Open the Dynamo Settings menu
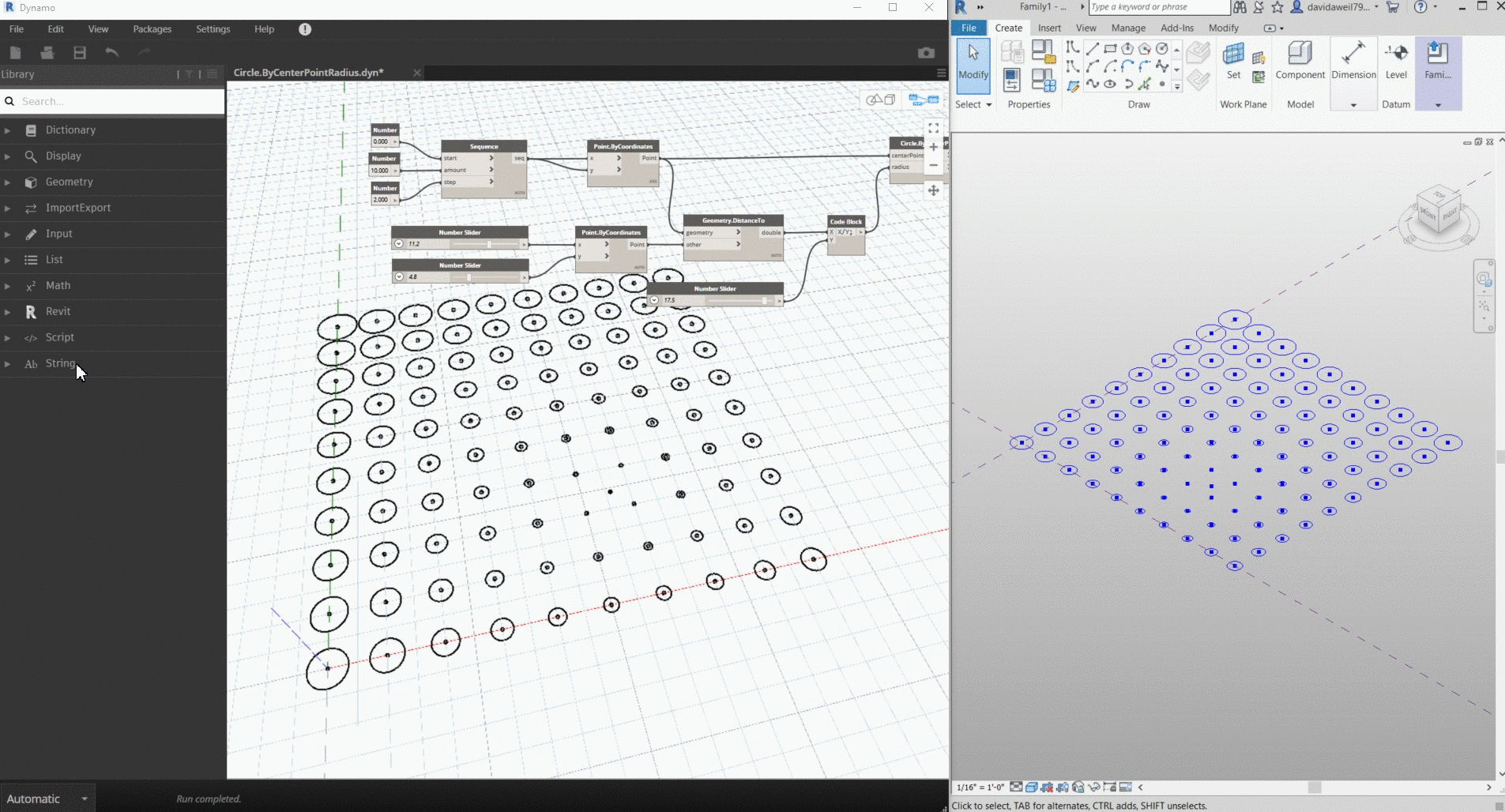Image resolution: width=1505 pixels, height=812 pixels. pos(213,29)
